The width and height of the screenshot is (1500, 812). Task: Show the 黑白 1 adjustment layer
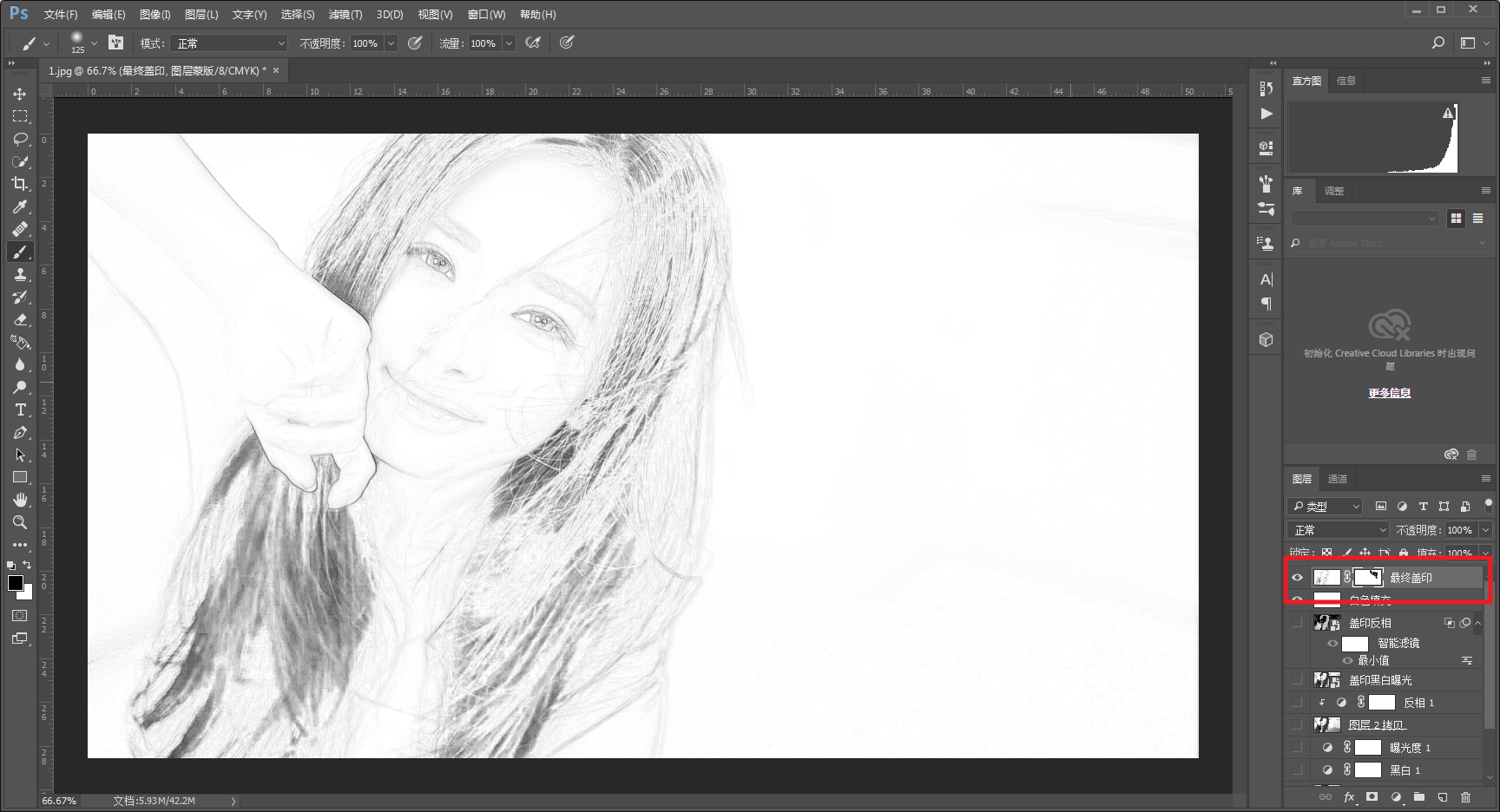tap(1297, 769)
